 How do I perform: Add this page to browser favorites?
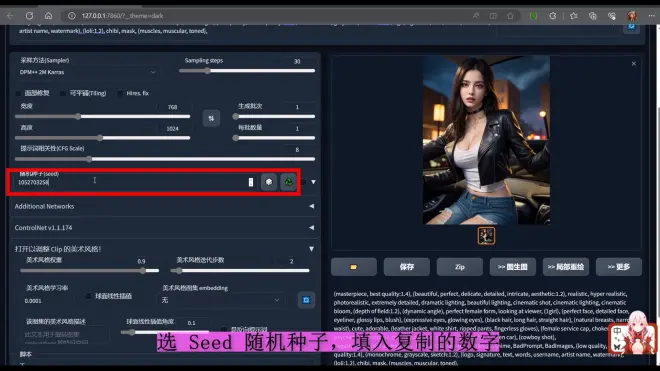510,16
